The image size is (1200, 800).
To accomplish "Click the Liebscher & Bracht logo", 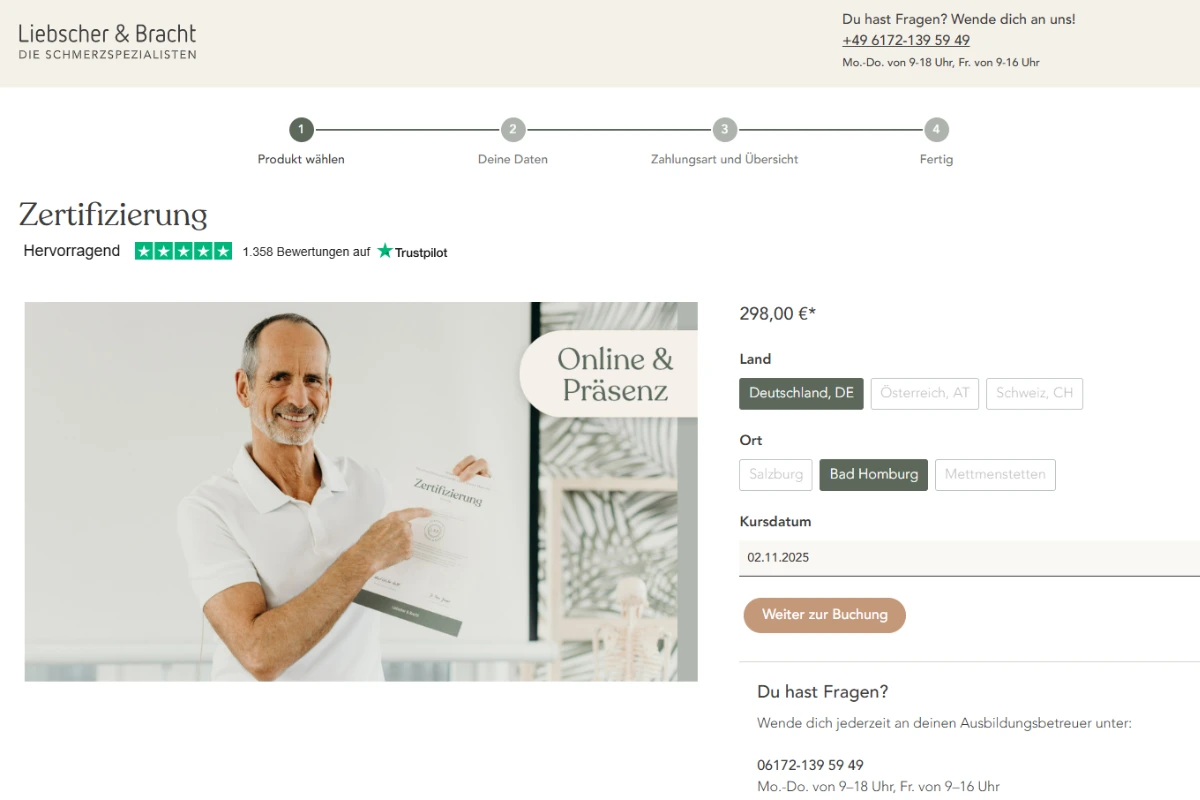I will 107,41.
